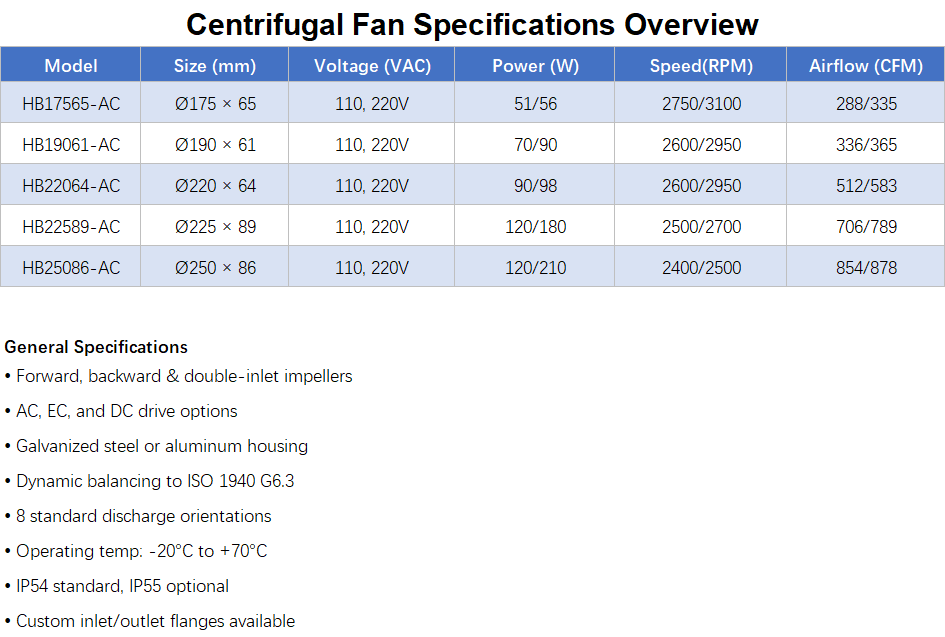Click the HB17565-AC model cell
Viewport: 945px width, 637px height.
click(71, 103)
